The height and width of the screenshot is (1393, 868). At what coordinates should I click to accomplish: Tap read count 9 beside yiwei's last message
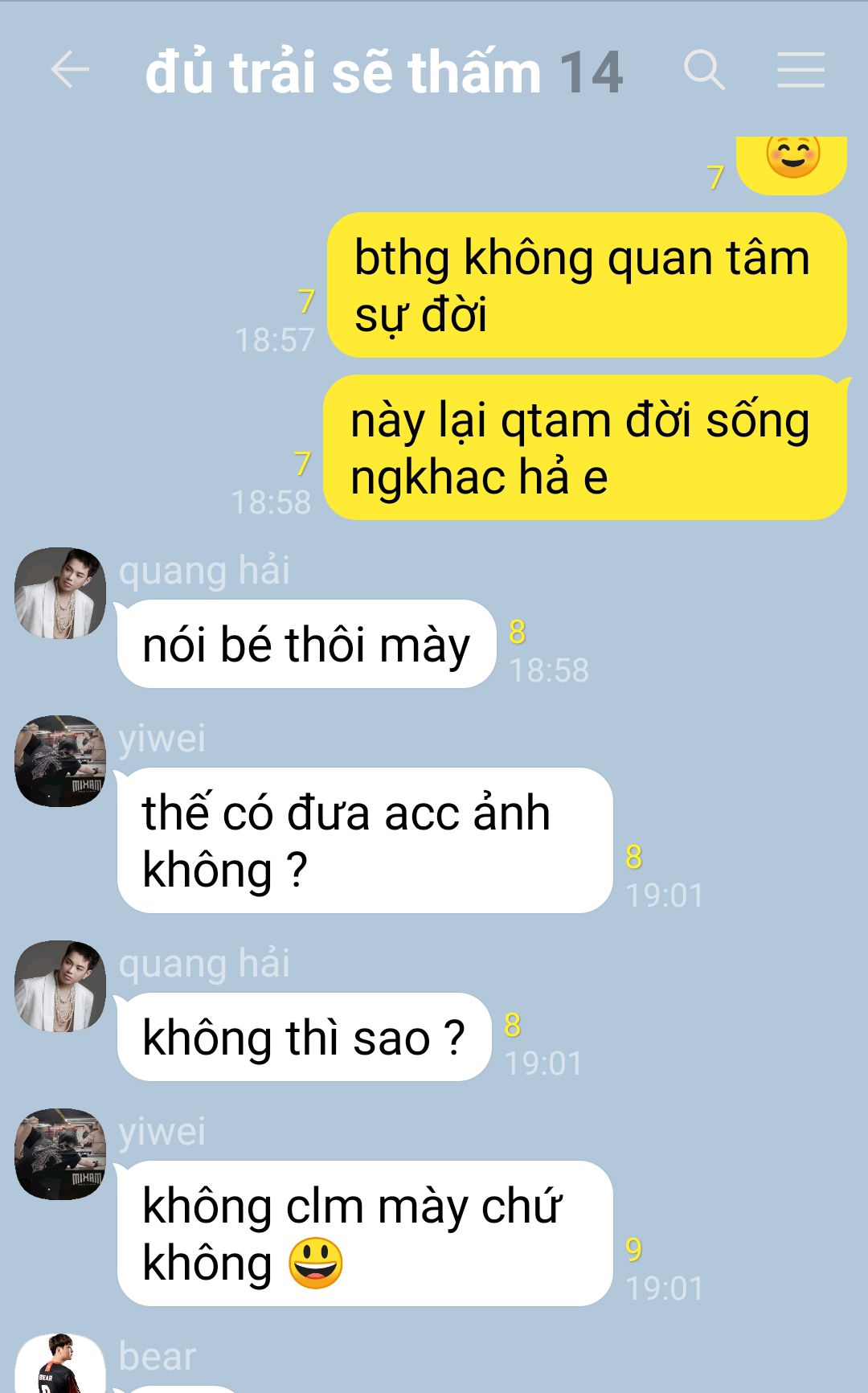633,1249
